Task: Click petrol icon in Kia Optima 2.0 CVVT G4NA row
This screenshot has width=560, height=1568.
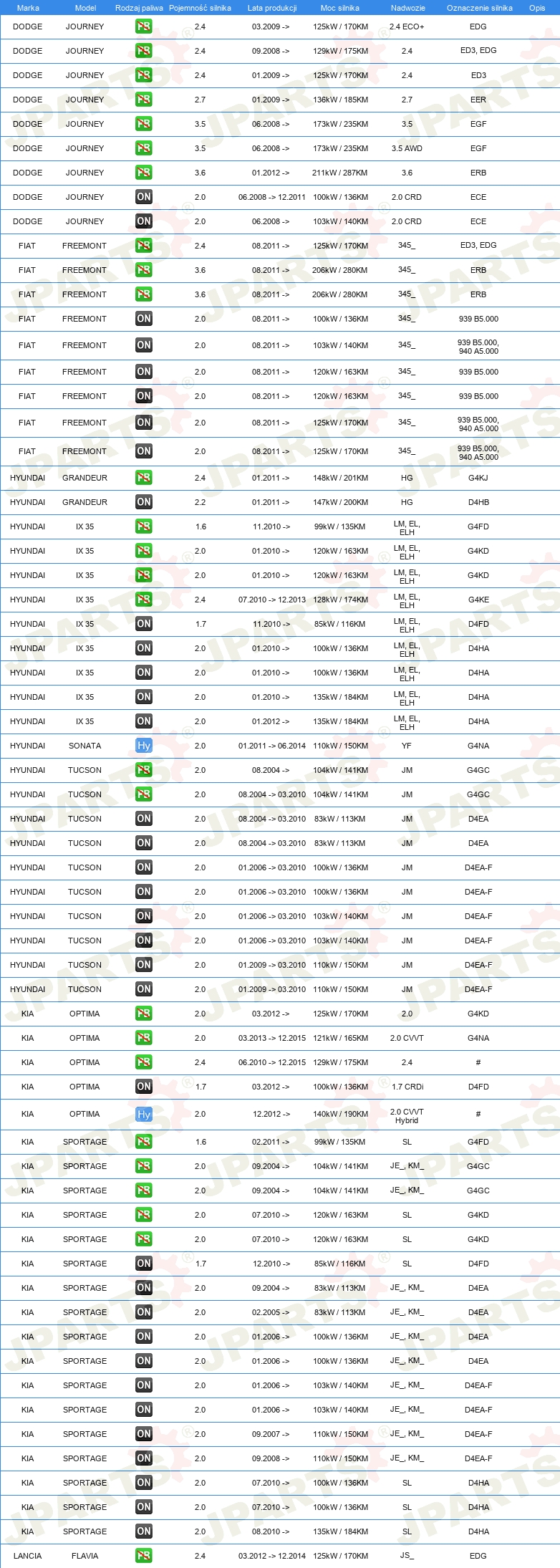Action: click(144, 1038)
